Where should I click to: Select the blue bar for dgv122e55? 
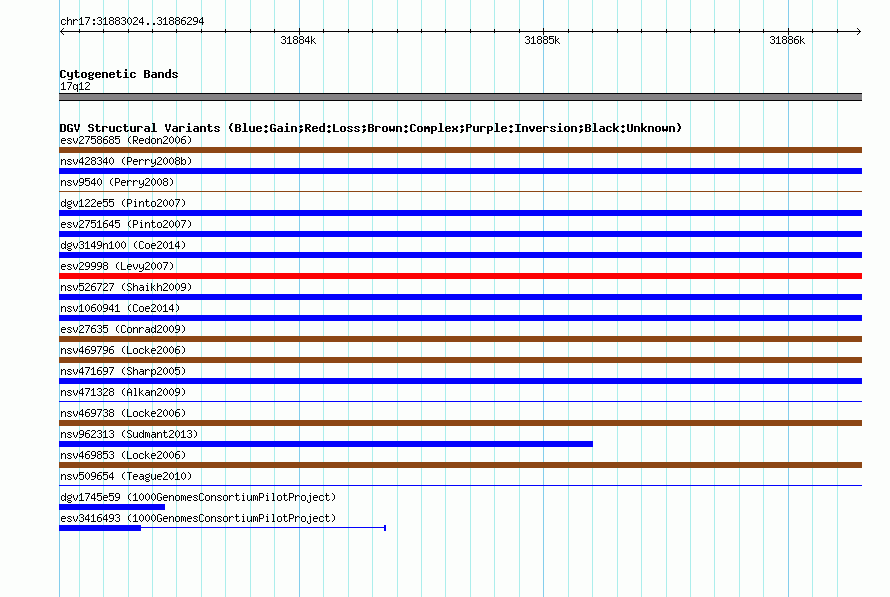coord(460,213)
